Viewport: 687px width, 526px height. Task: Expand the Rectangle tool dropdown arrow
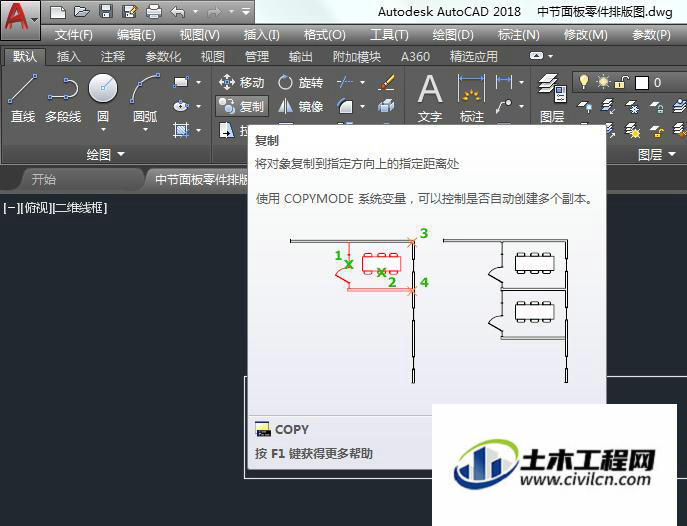(x=198, y=82)
